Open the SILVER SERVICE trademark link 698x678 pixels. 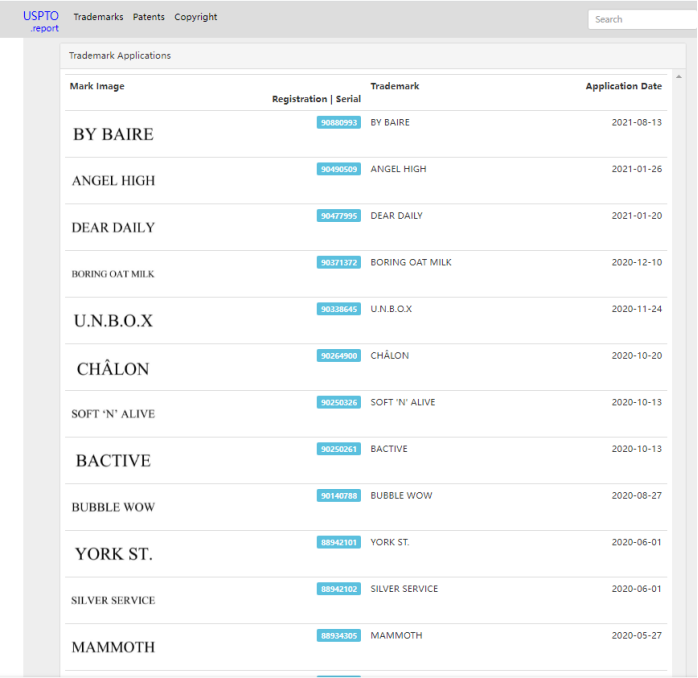pos(404,589)
